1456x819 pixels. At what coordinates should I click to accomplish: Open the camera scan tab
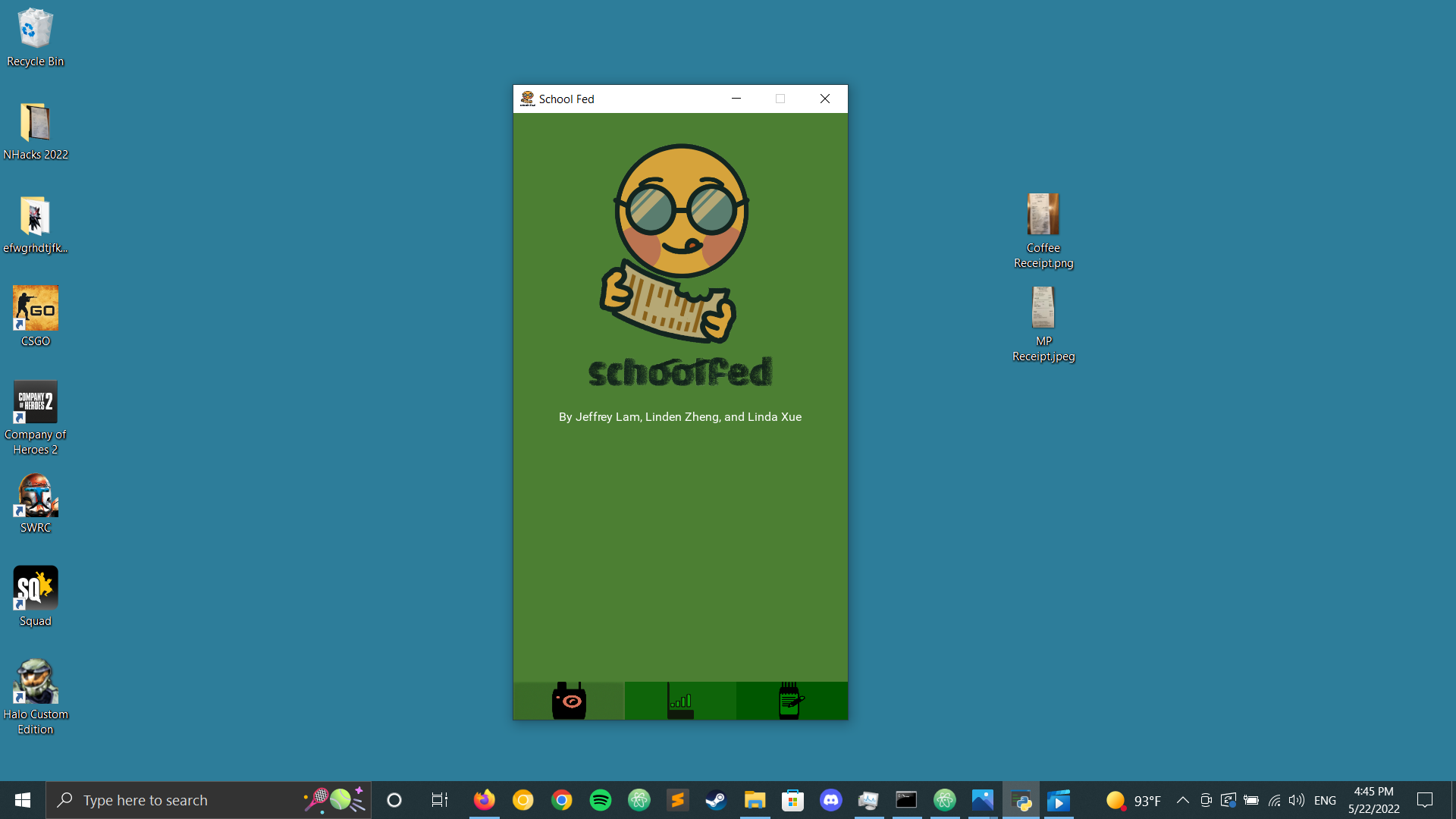569,701
